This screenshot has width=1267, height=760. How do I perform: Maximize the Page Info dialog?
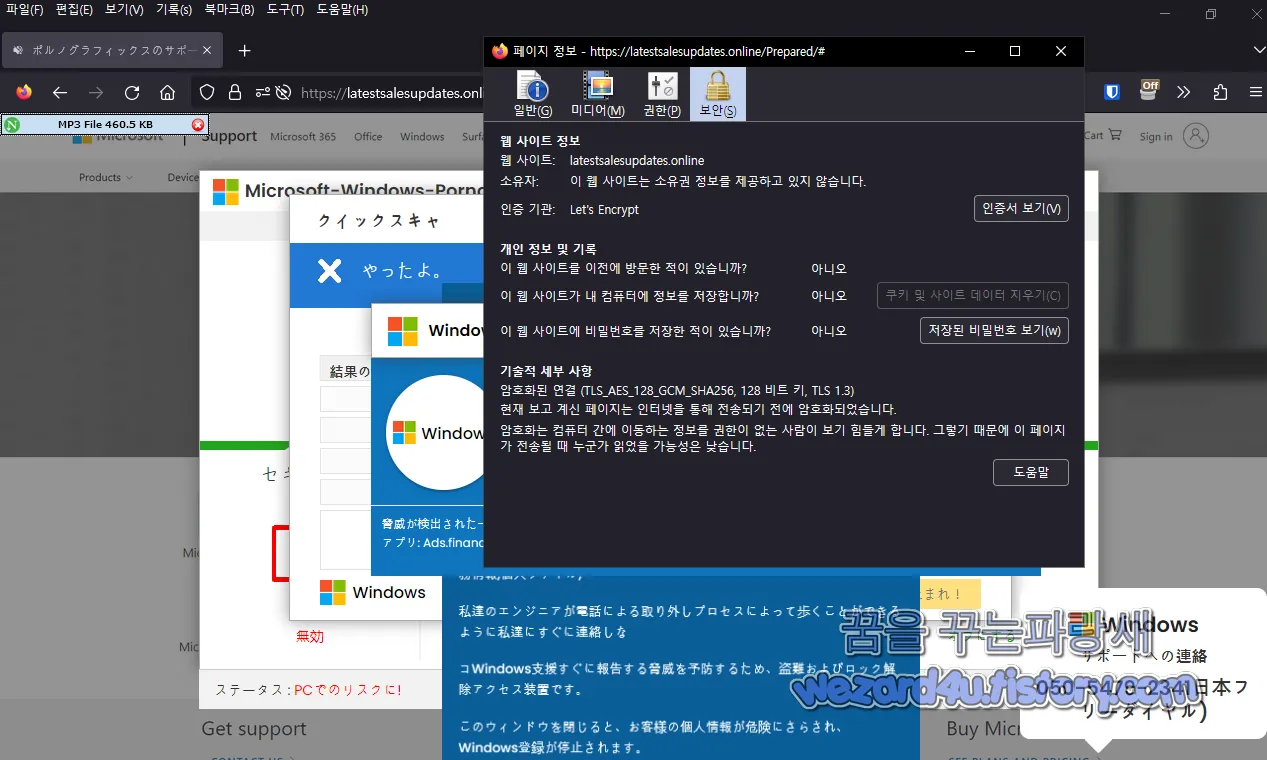point(1015,51)
